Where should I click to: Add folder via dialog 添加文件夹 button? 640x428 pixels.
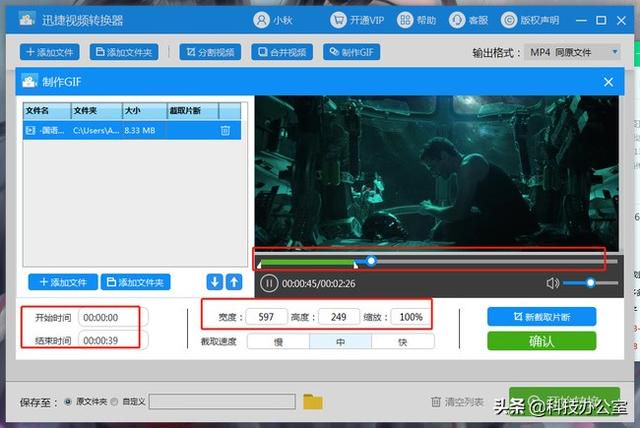coord(136,282)
